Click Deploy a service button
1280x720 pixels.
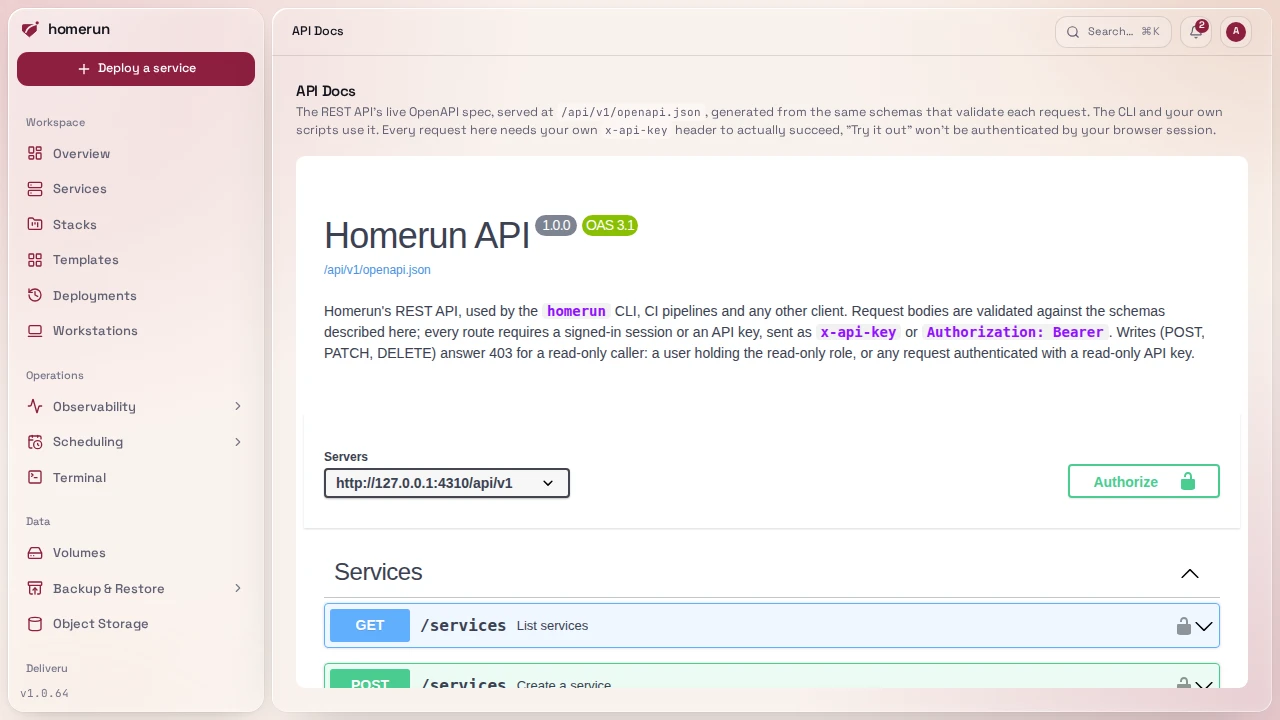coord(136,69)
